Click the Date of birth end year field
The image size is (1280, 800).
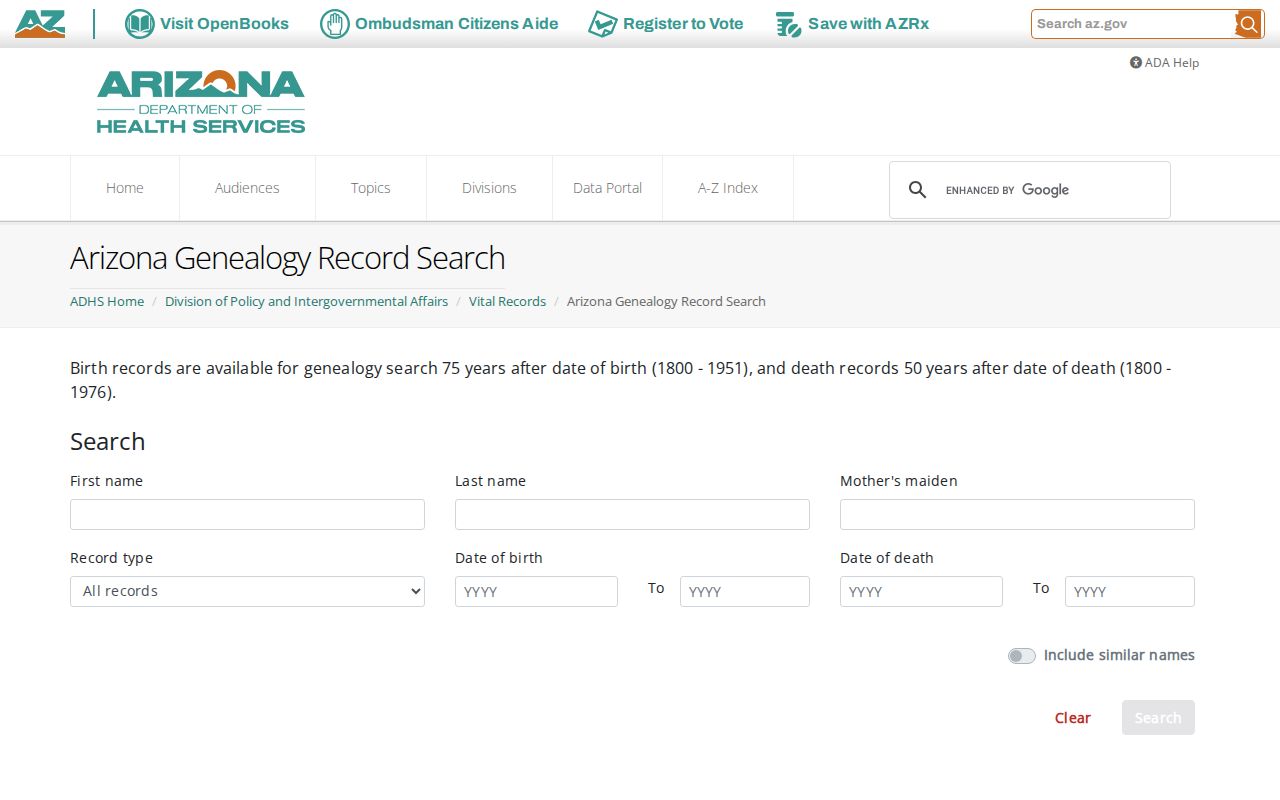[745, 591]
